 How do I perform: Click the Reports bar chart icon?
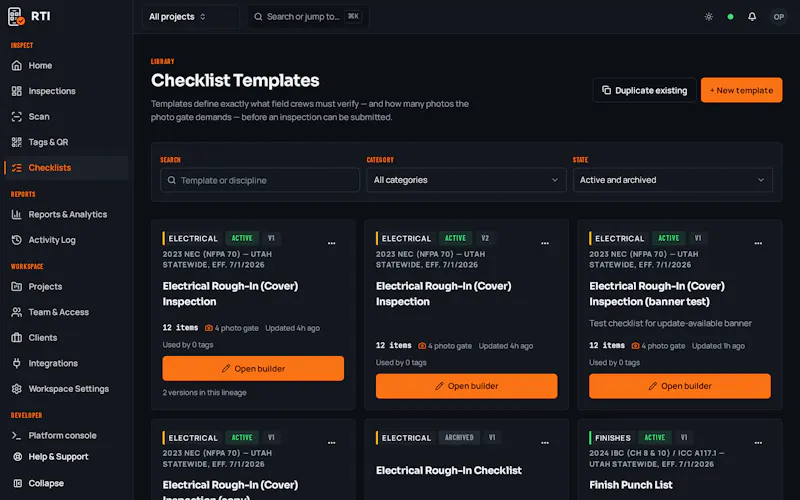click(17, 214)
